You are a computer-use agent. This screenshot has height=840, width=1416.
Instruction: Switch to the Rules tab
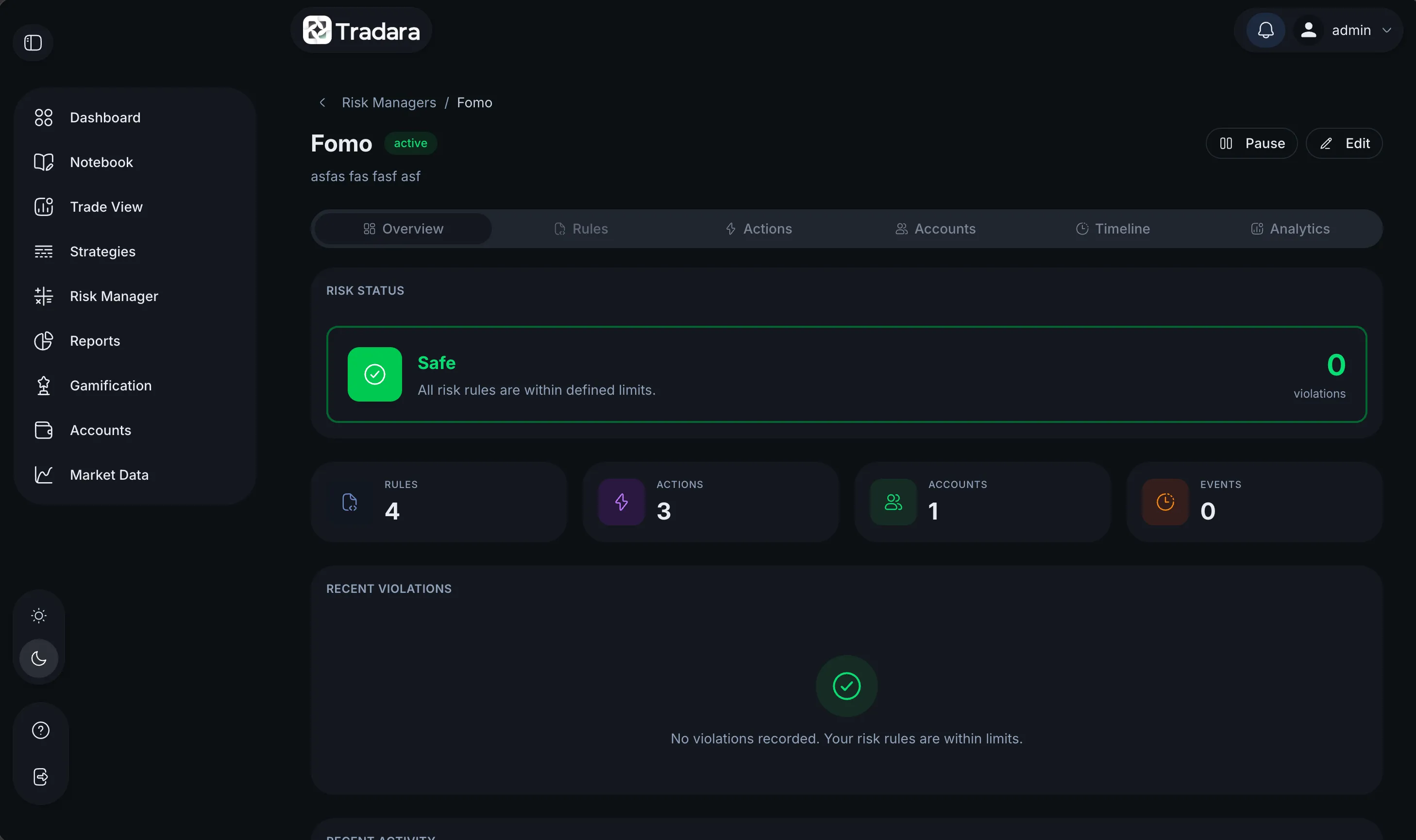(581, 229)
